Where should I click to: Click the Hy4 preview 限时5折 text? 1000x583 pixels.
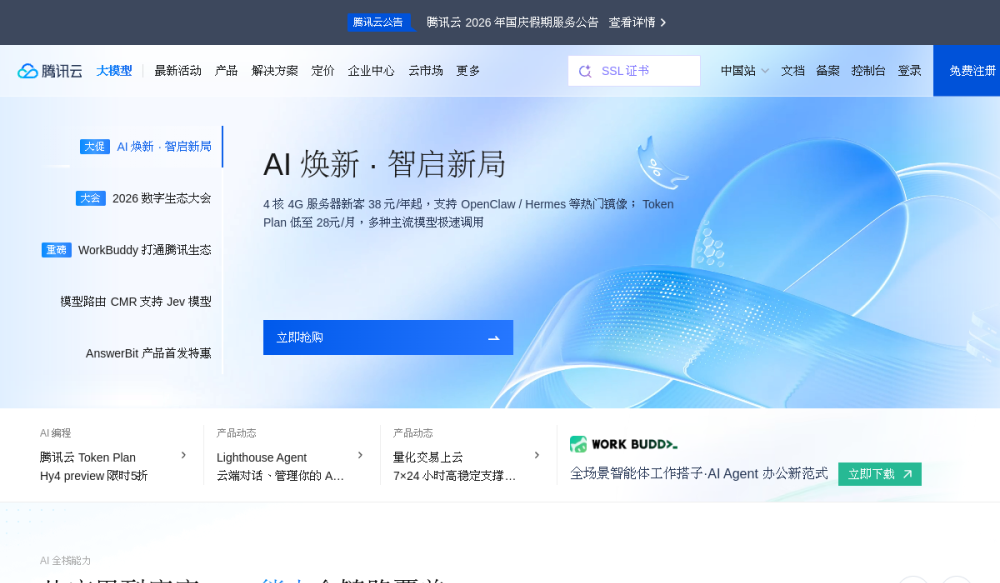click(94, 476)
